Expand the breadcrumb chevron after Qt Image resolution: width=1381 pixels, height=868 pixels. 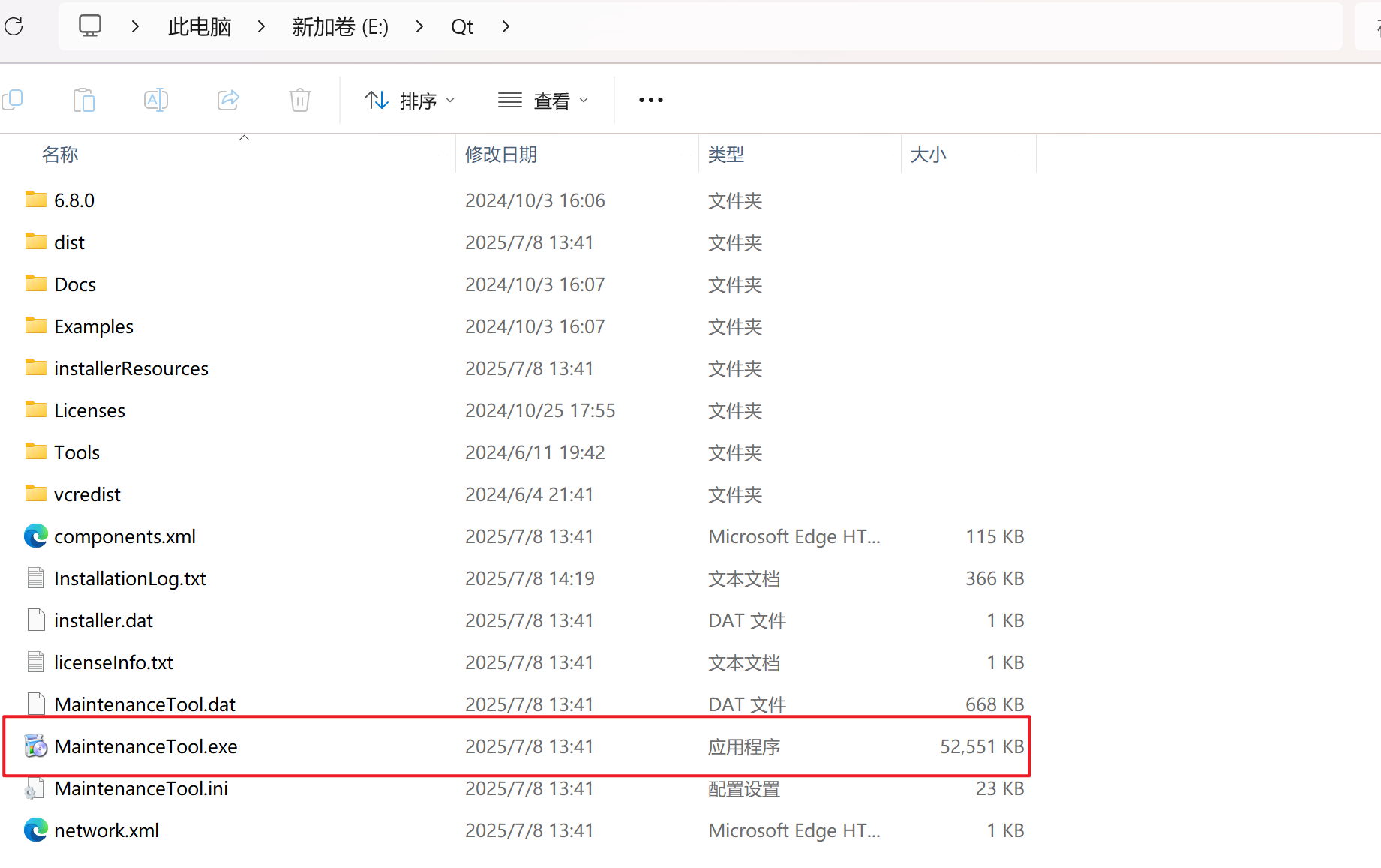click(505, 26)
